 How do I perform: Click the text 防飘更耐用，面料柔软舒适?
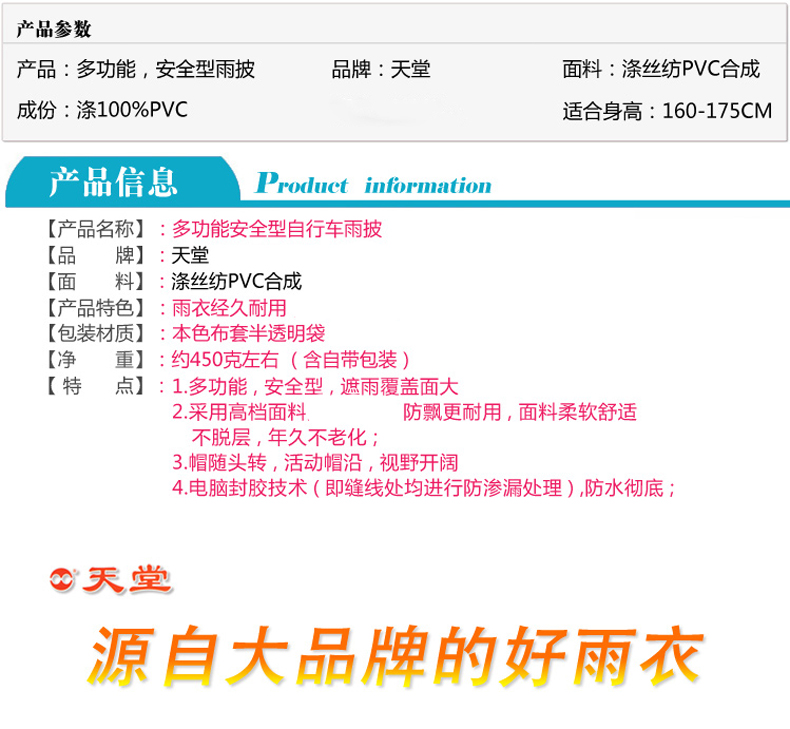(520, 412)
